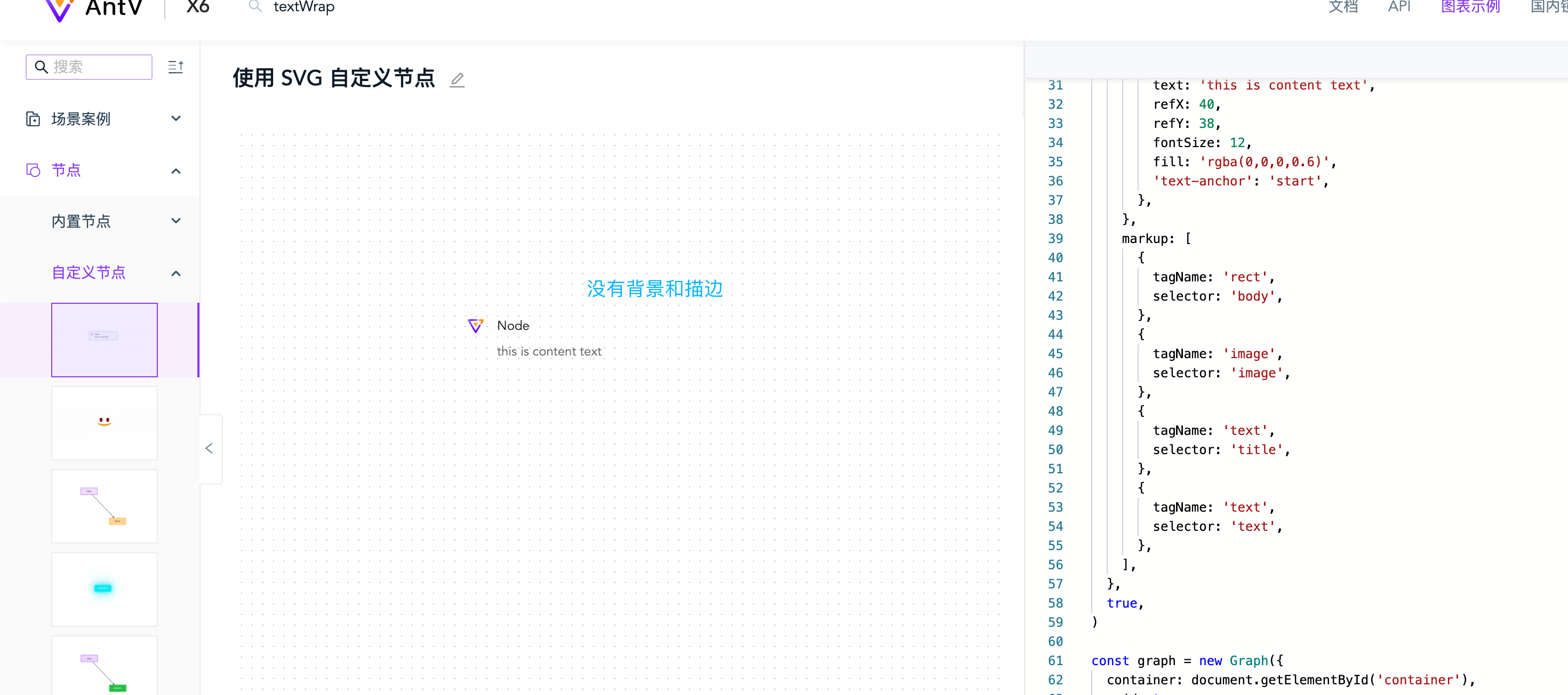The height and width of the screenshot is (695, 1568).
Task: Select the 节点 tree item
Action: pyautogui.click(x=100, y=170)
